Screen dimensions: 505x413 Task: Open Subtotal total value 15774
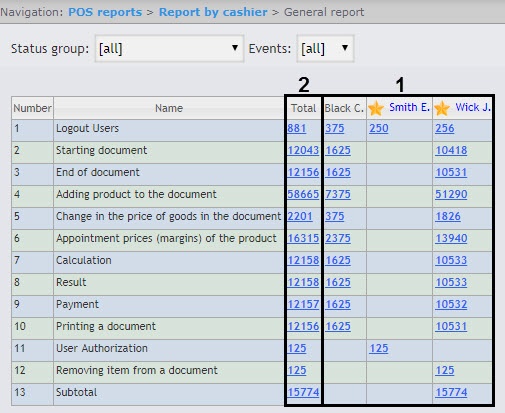[303, 392]
